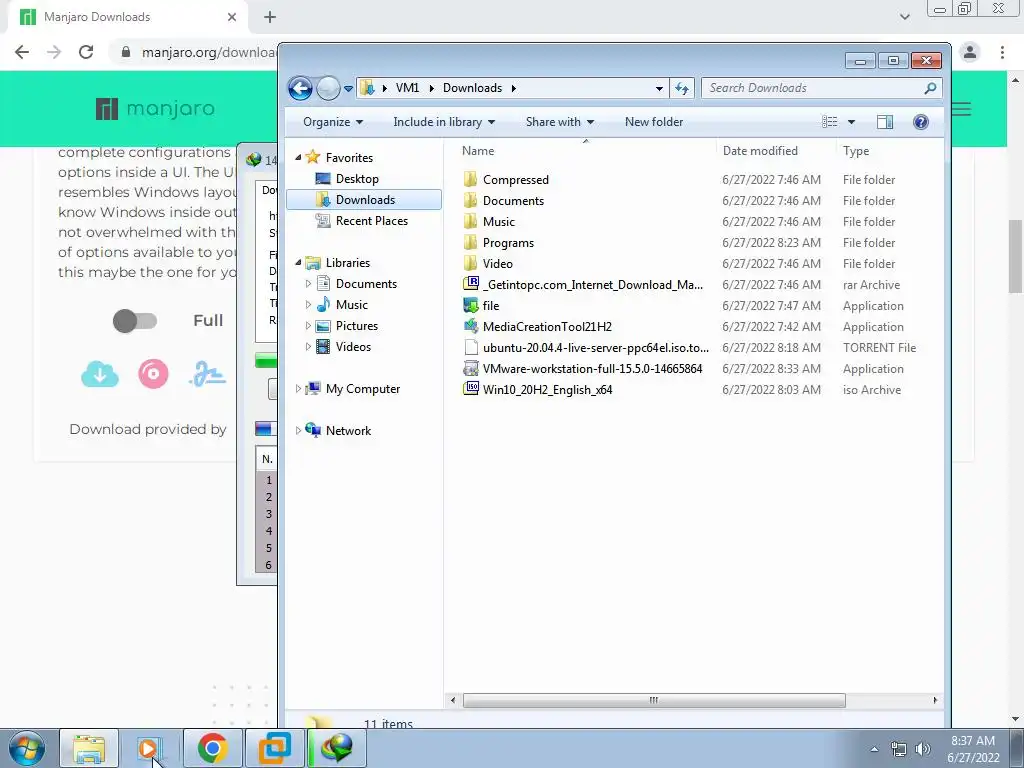Viewport: 1024px width, 768px height.
Task: Click the blue cloud download icon
Action: pyautogui.click(x=100, y=374)
